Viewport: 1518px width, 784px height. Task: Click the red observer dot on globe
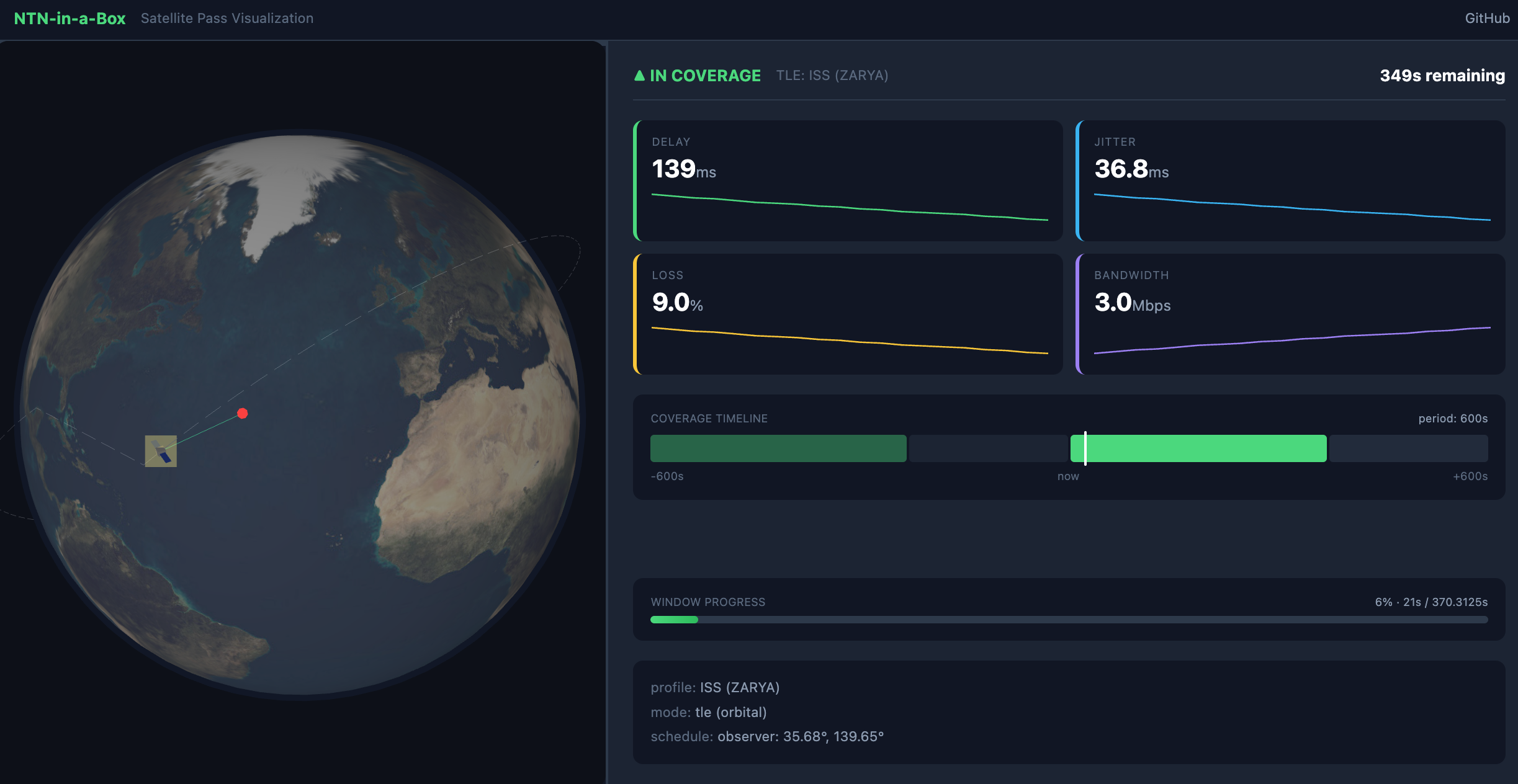click(x=243, y=413)
